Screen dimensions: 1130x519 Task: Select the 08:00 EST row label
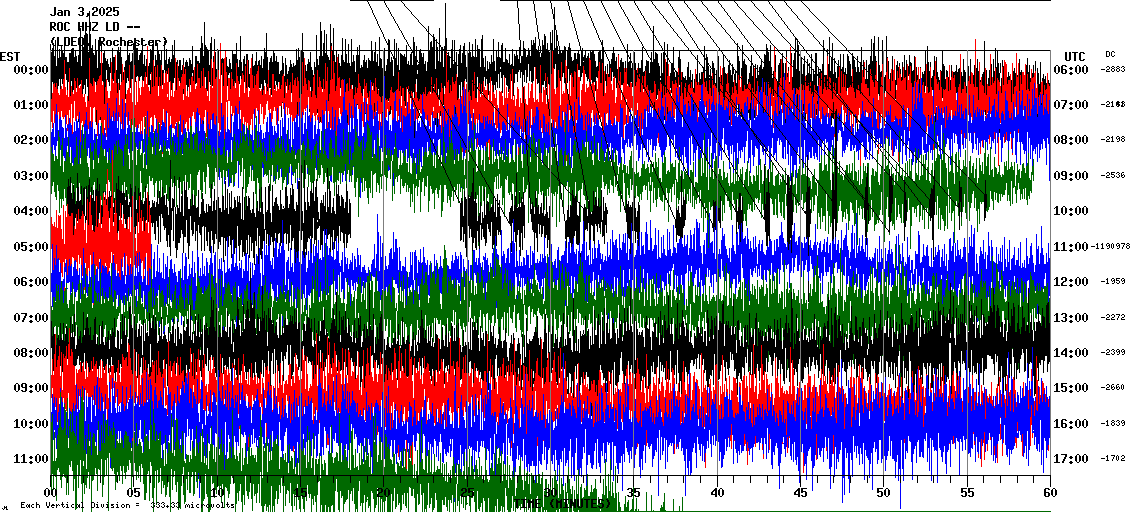click(31, 353)
